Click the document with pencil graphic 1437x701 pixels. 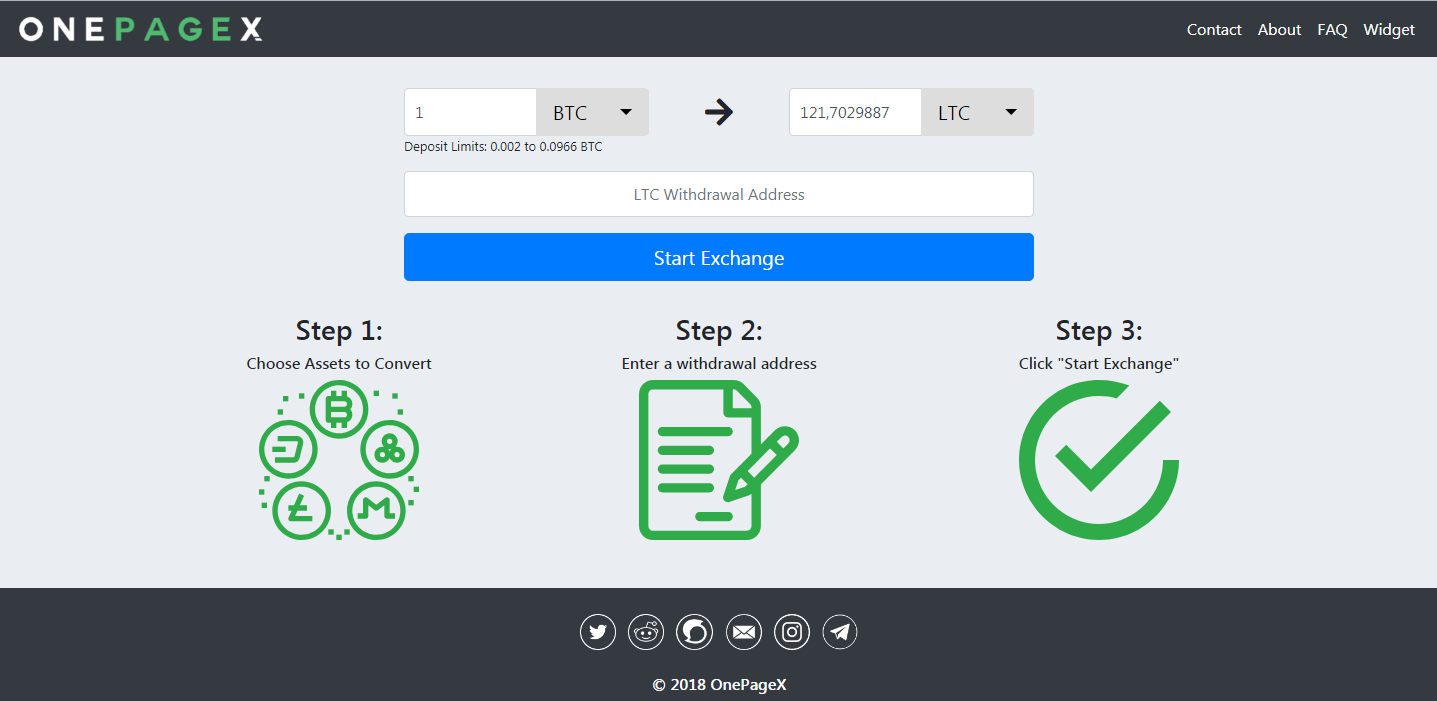point(718,460)
